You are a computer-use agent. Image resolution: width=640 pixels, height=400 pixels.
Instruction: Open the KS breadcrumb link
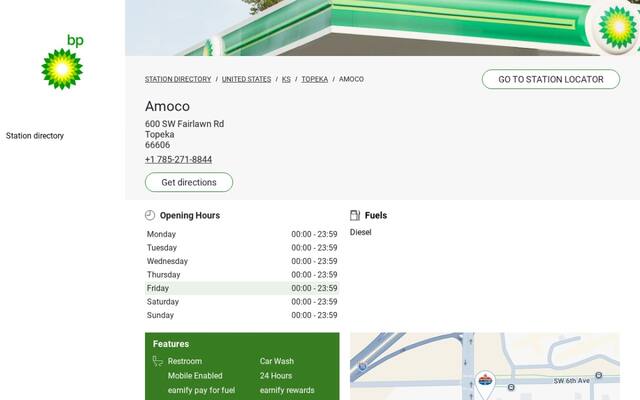[286, 79]
